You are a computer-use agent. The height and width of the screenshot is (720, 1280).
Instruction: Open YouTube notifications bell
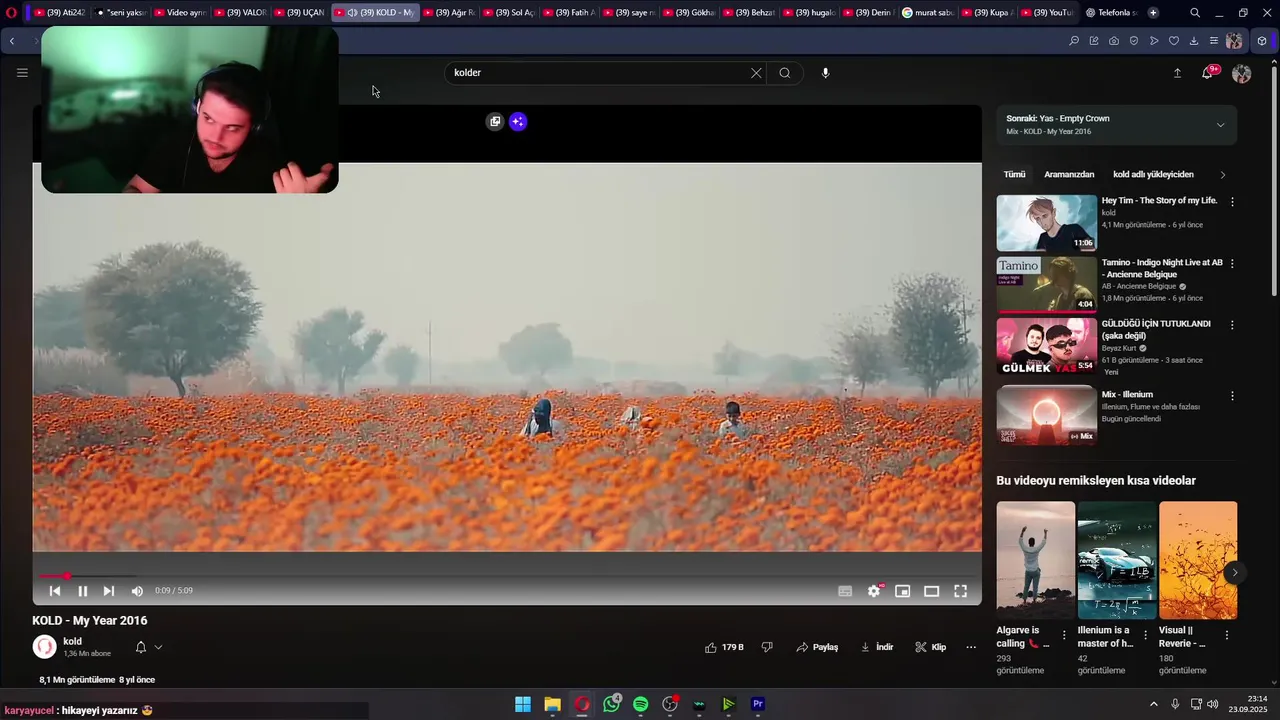[x=1208, y=73]
